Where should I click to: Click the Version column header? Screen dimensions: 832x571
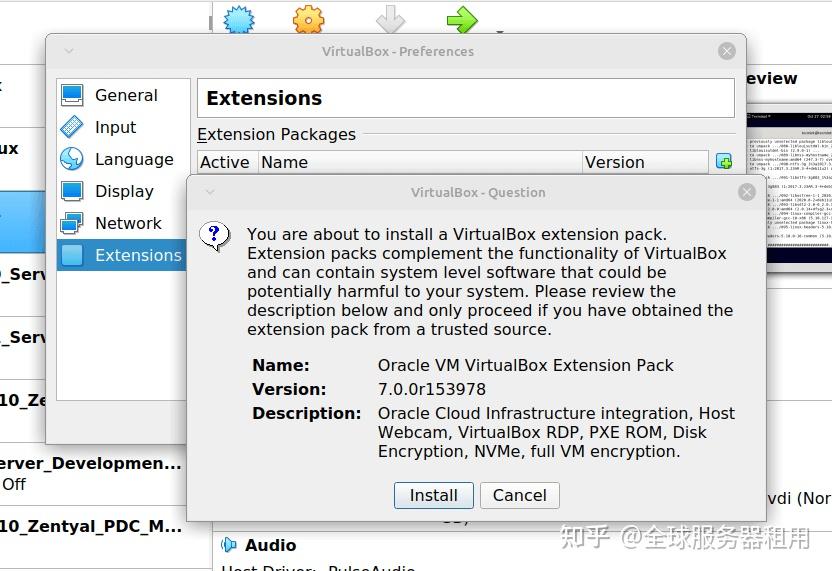[x=645, y=162]
